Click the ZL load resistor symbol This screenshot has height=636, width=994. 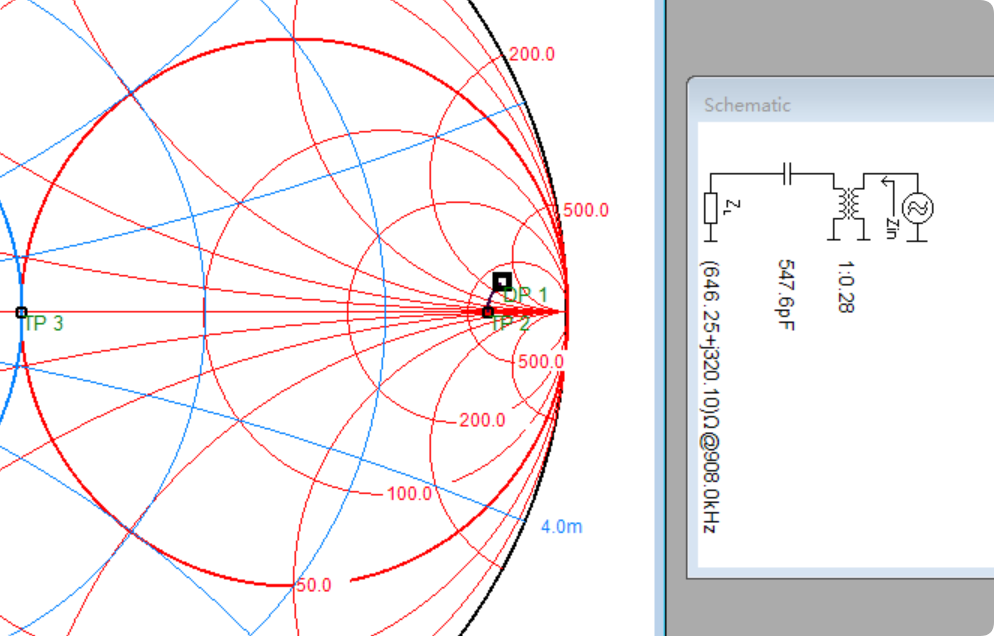[x=710, y=208]
